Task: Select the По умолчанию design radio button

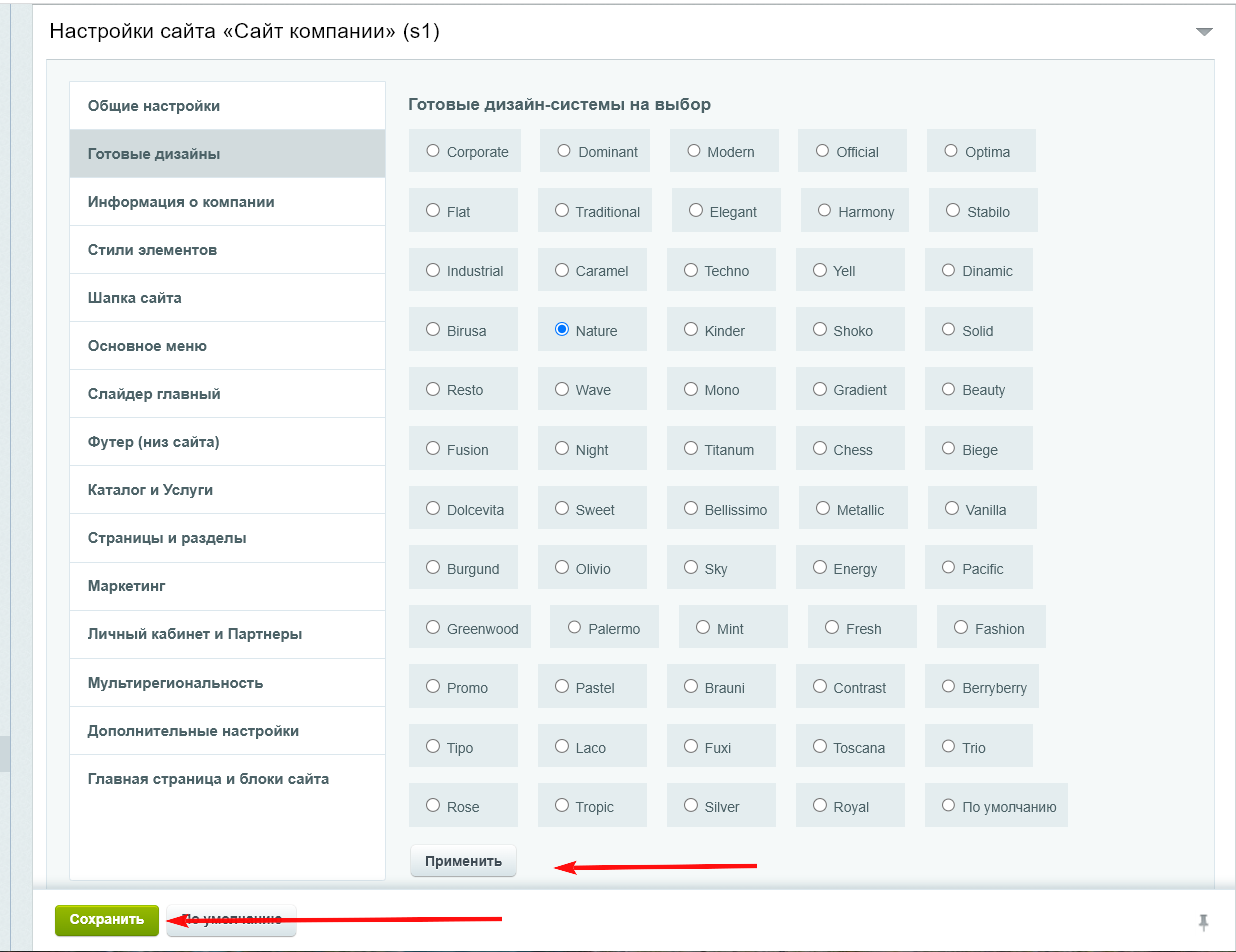Action: [x=949, y=805]
